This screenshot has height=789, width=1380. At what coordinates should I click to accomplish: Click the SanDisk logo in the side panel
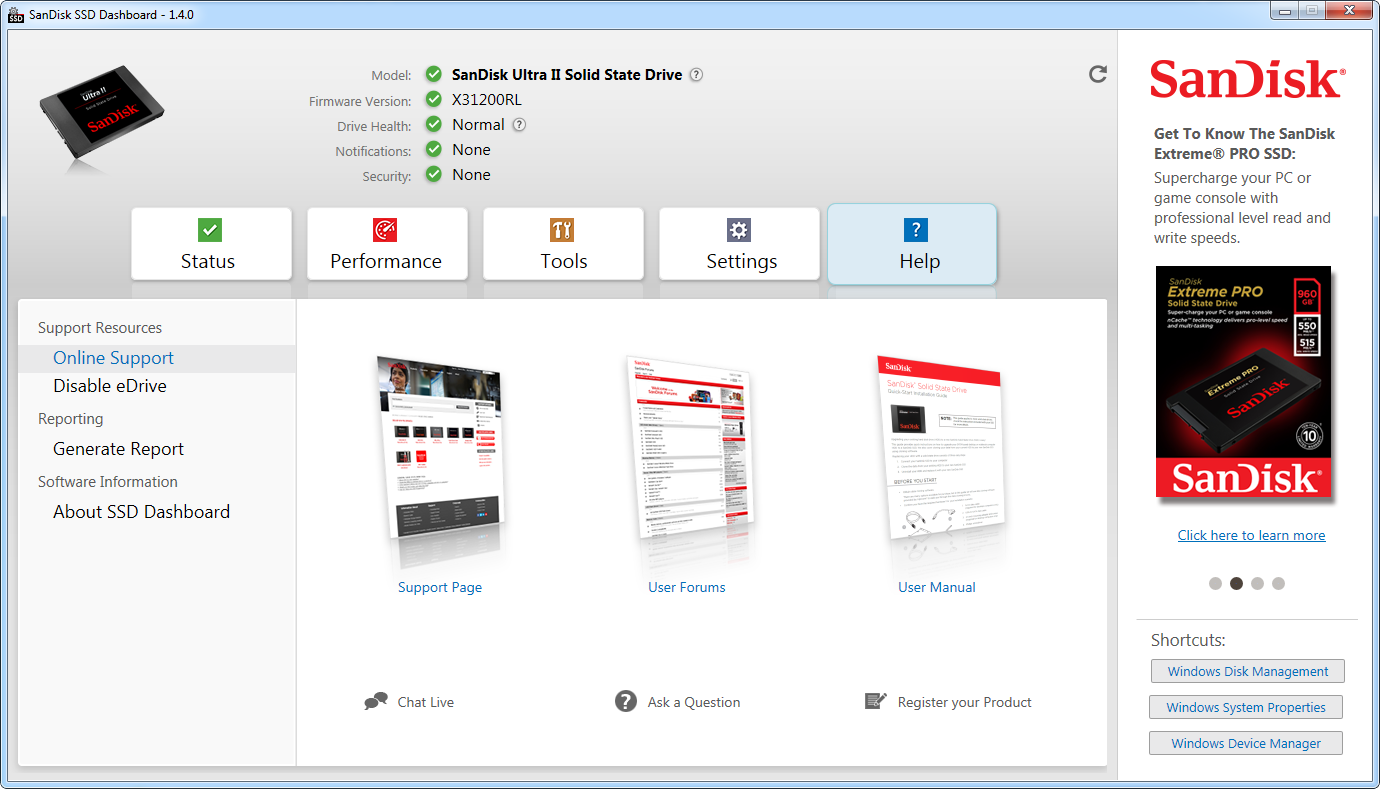[1247, 79]
